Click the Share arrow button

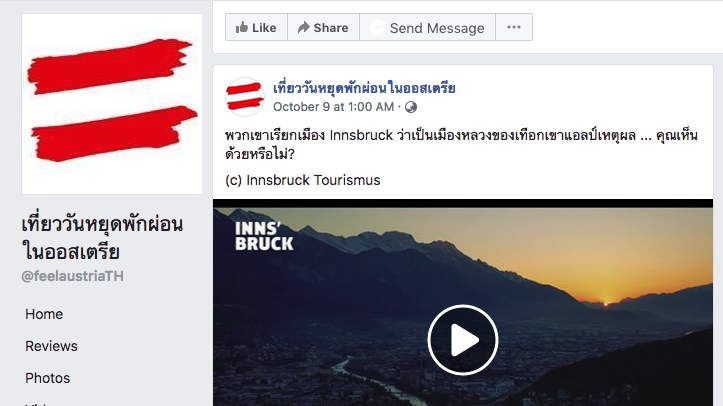323,28
